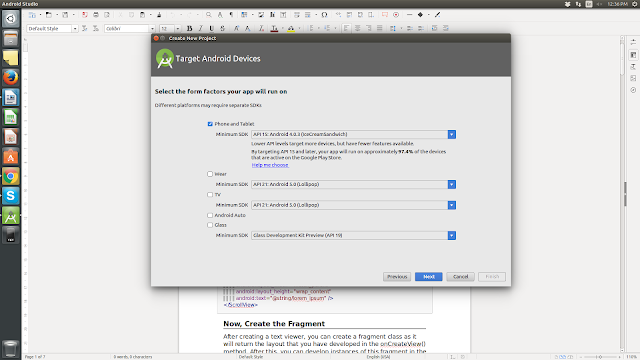Toggle Formatting Marks pilcrow icon
This screenshot has height=360, width=640.
click(x=231, y=15)
